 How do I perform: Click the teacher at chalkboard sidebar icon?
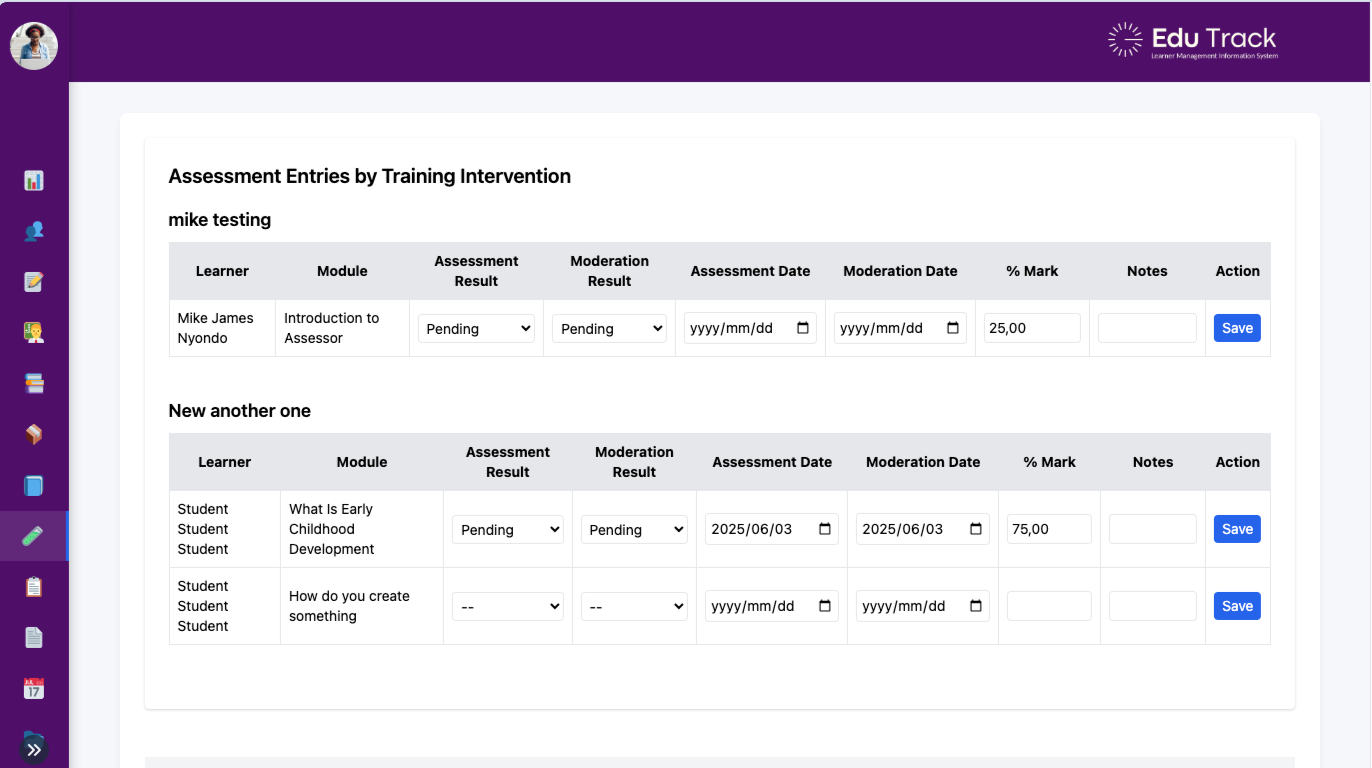pyautogui.click(x=34, y=332)
